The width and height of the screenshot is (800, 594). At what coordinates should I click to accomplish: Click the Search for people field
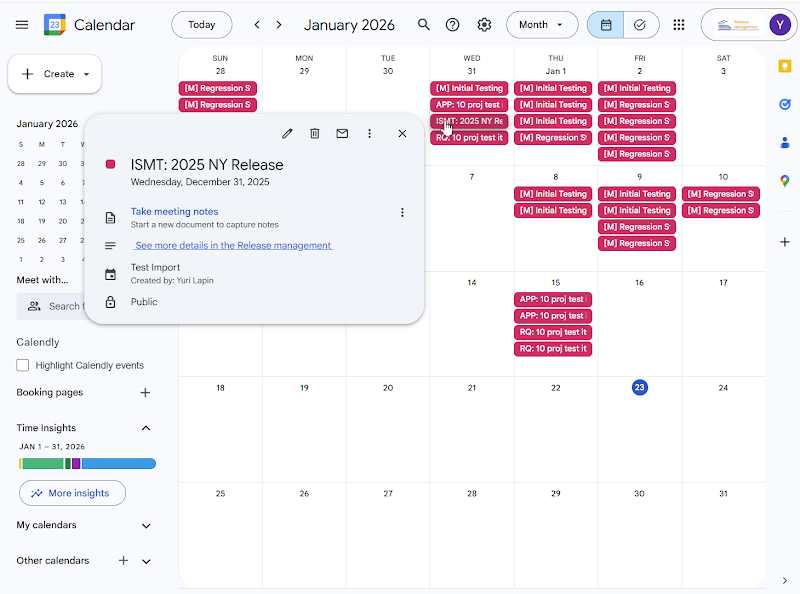(x=62, y=306)
